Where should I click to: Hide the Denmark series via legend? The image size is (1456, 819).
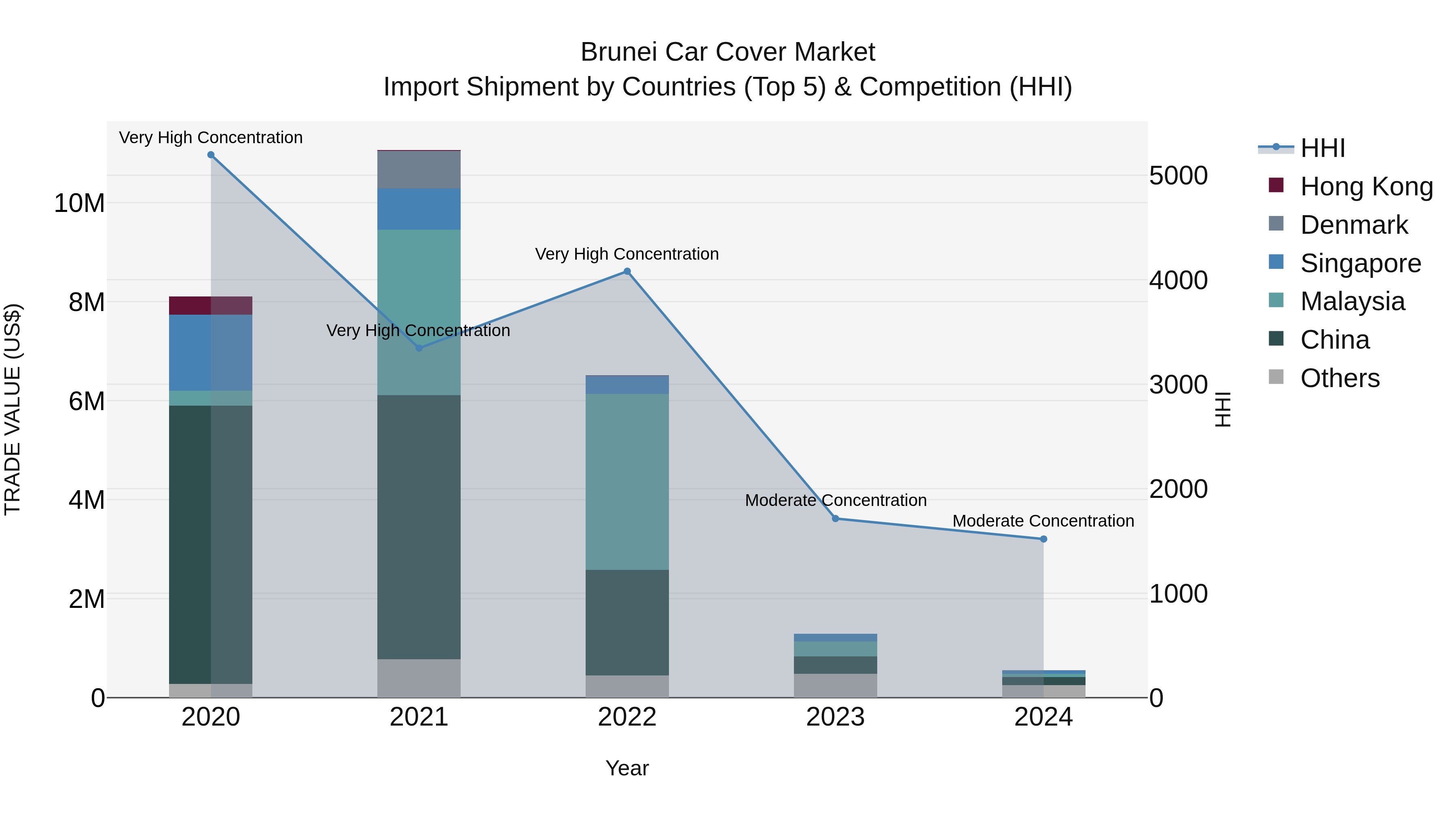point(1338,225)
